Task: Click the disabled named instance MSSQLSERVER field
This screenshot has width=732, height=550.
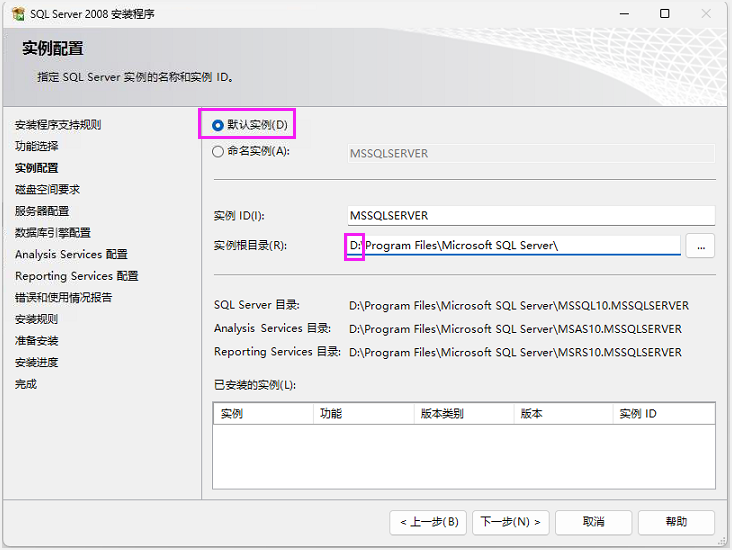Action: [531, 154]
